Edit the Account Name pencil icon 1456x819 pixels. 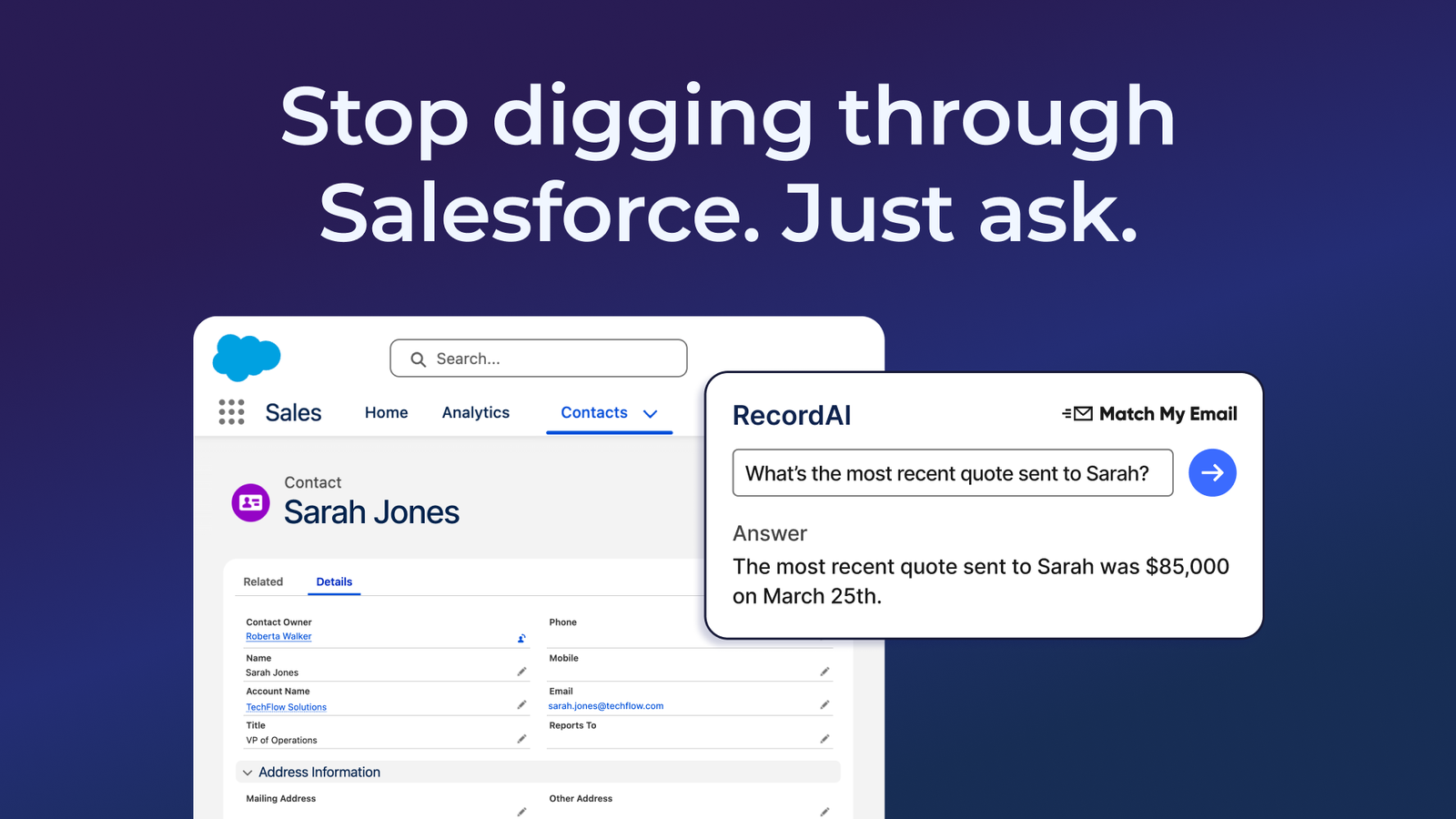521,705
